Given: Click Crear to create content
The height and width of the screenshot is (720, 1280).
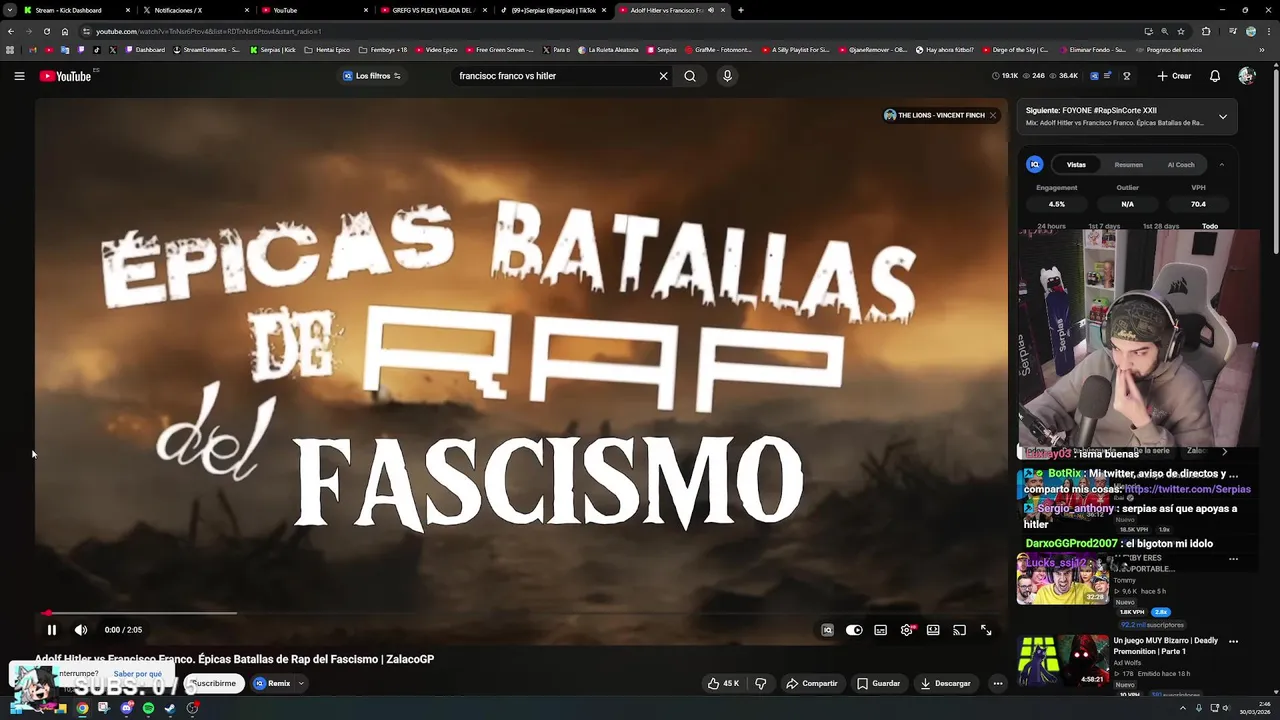Looking at the screenshot, I should 1174,76.
